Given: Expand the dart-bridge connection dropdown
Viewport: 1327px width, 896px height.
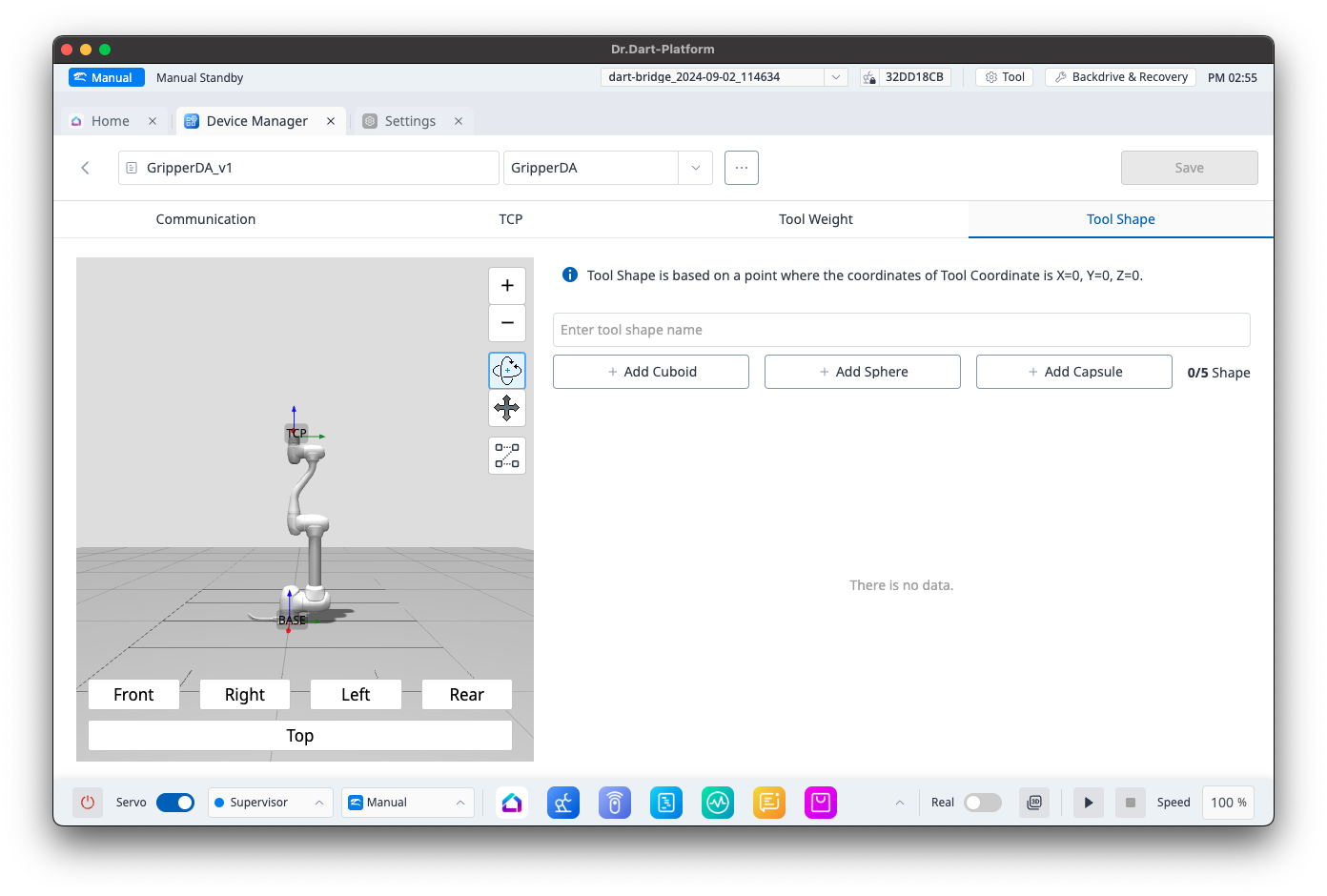Looking at the screenshot, I should point(835,77).
